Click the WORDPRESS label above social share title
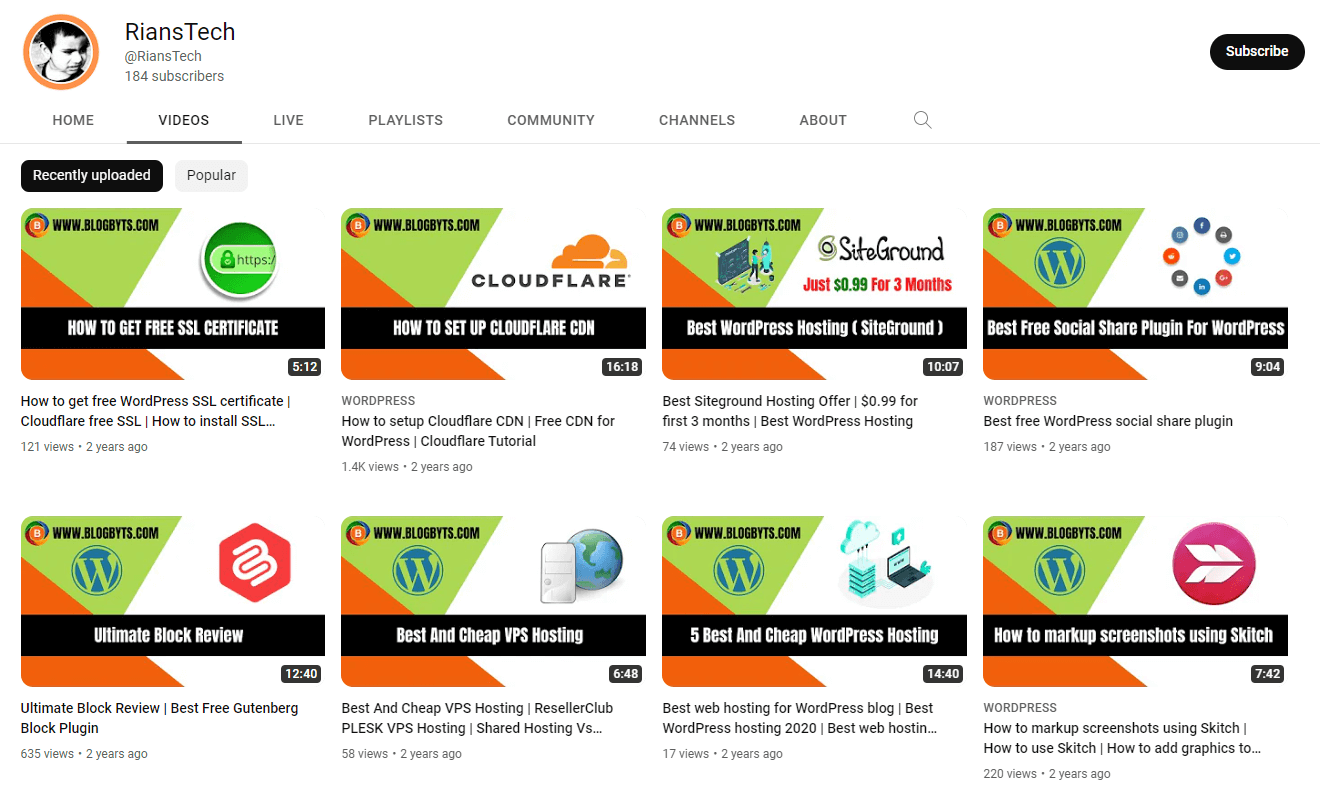This screenshot has width=1320, height=795. coord(1020,400)
